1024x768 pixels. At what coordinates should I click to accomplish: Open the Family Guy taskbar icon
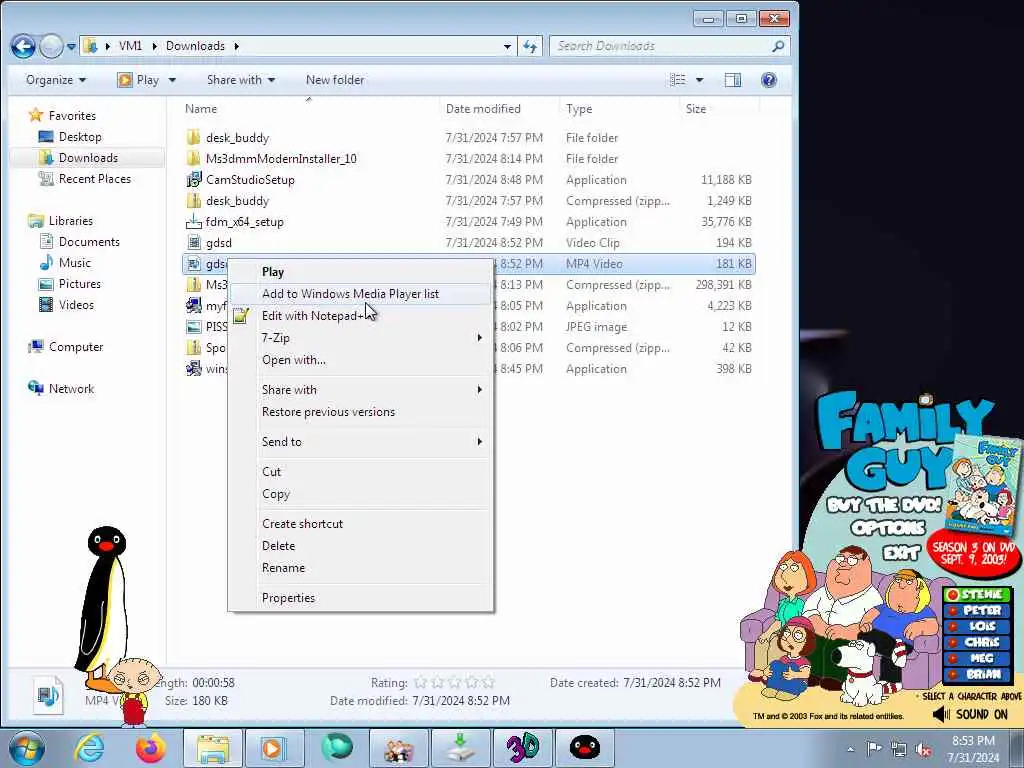(398, 748)
